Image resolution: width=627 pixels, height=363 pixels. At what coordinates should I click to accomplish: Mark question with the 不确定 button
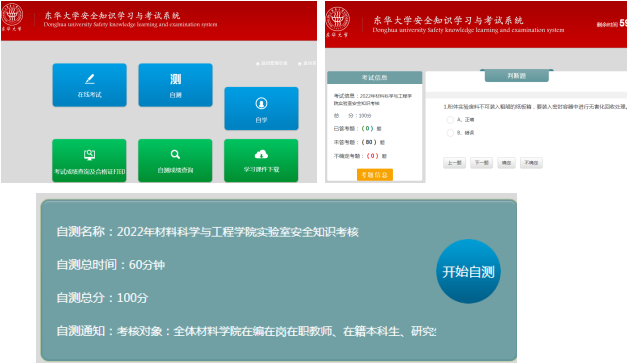pos(531,163)
